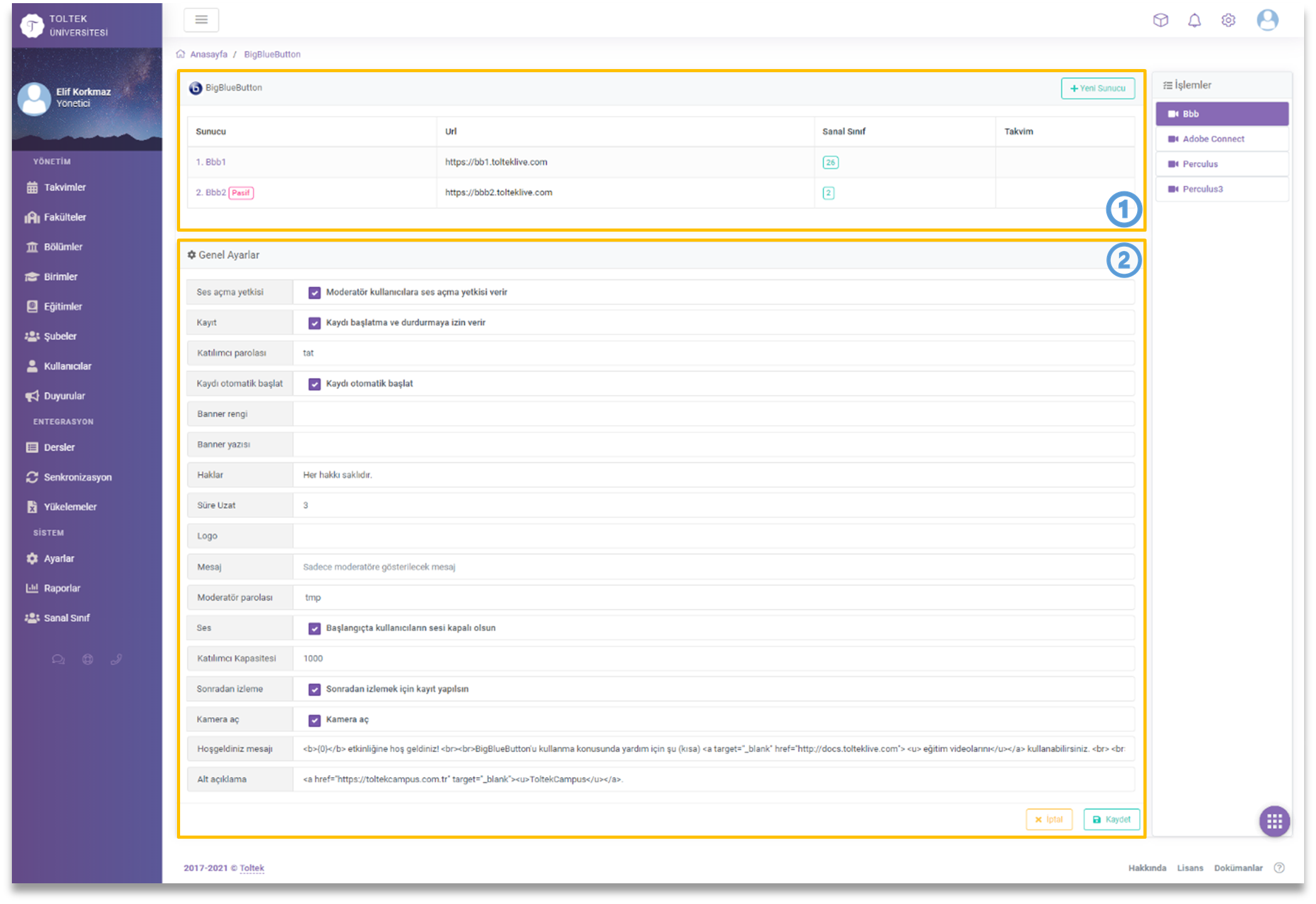Viewport: 1316px width, 904px height.
Task: Click the Yeni Sunucu button
Action: point(1098,89)
